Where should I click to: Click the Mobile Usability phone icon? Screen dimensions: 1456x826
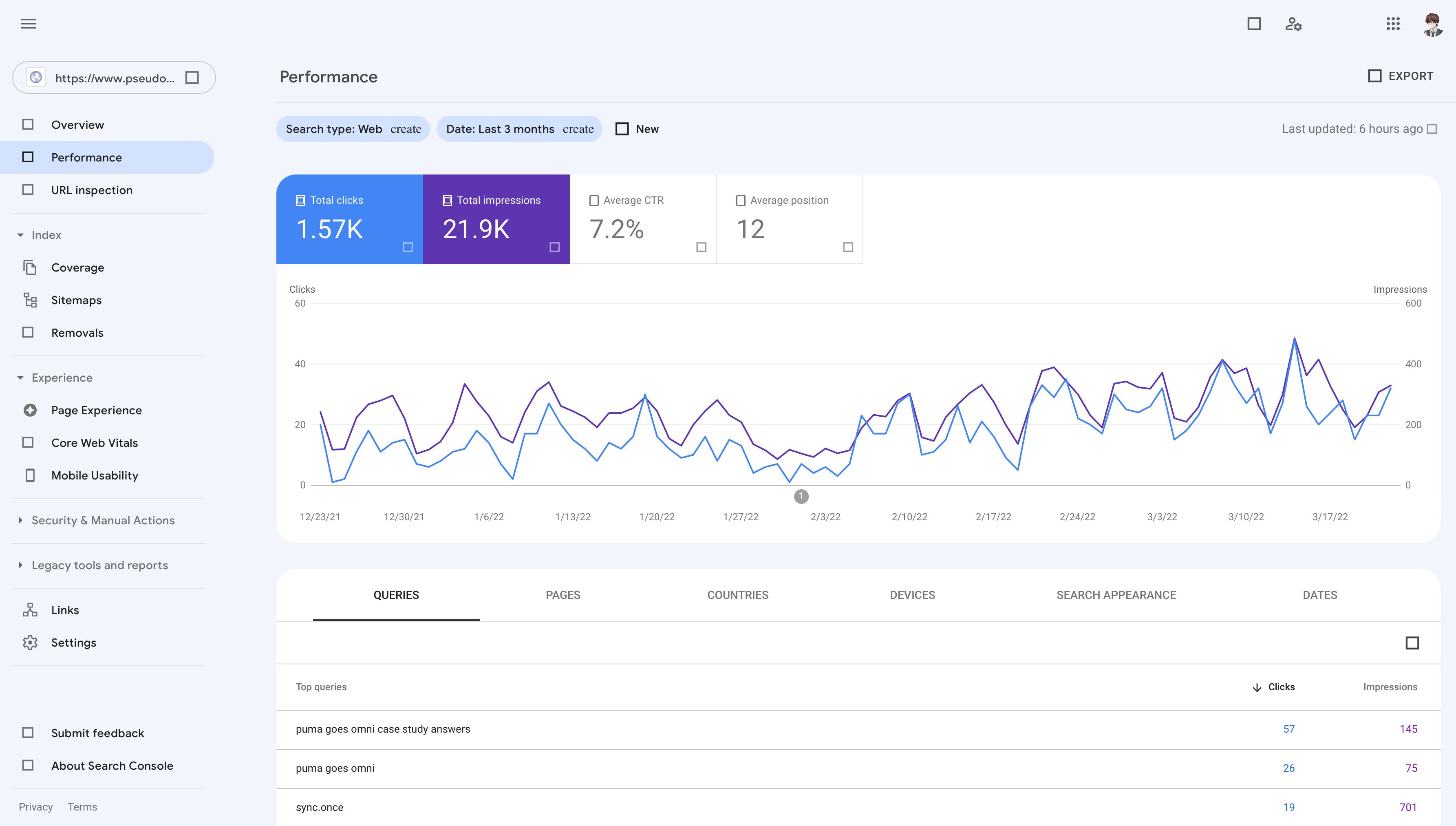click(30, 475)
